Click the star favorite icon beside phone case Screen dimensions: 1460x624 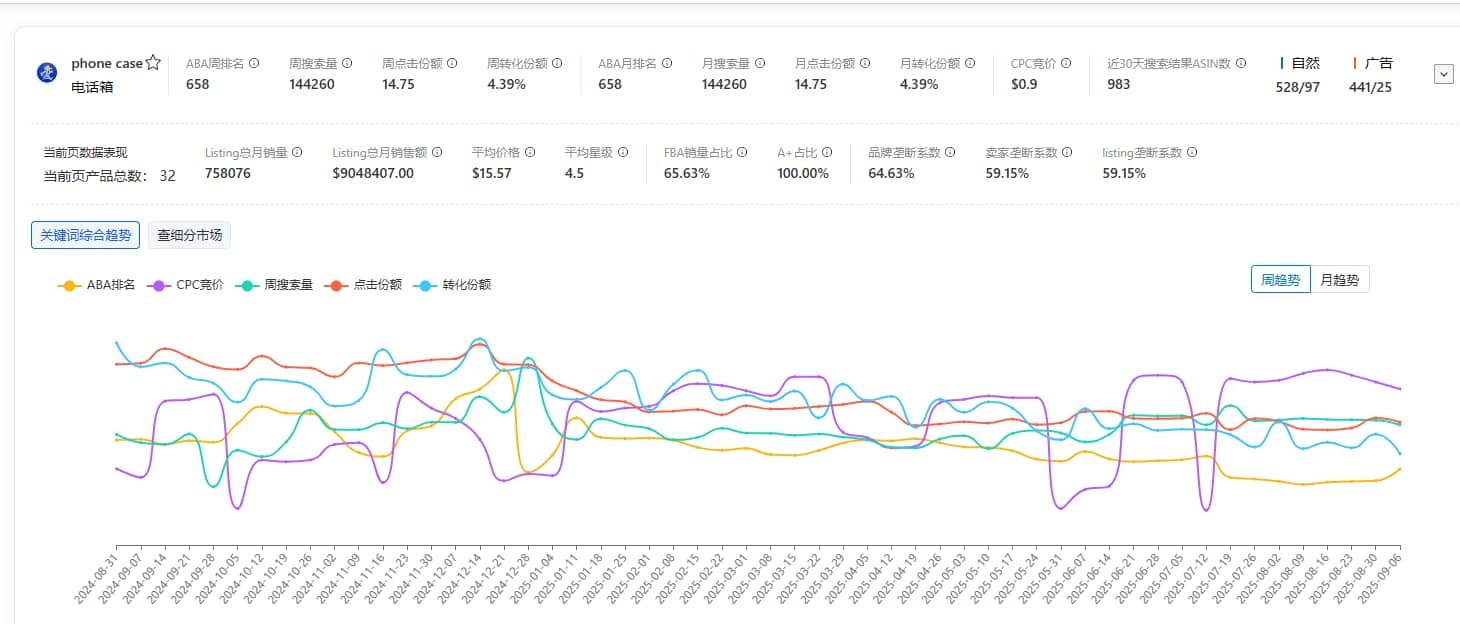153,63
